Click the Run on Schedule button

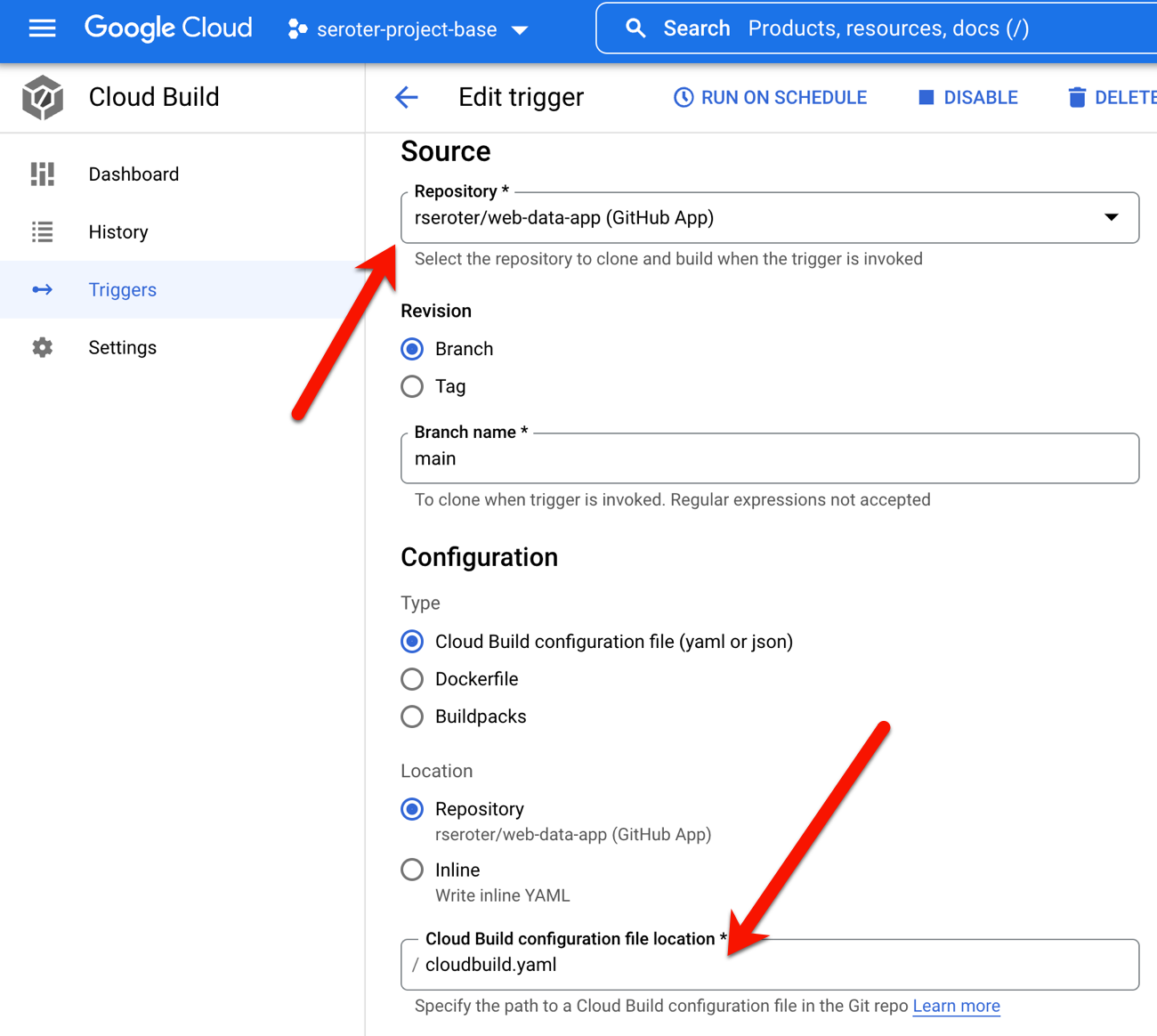770,98
